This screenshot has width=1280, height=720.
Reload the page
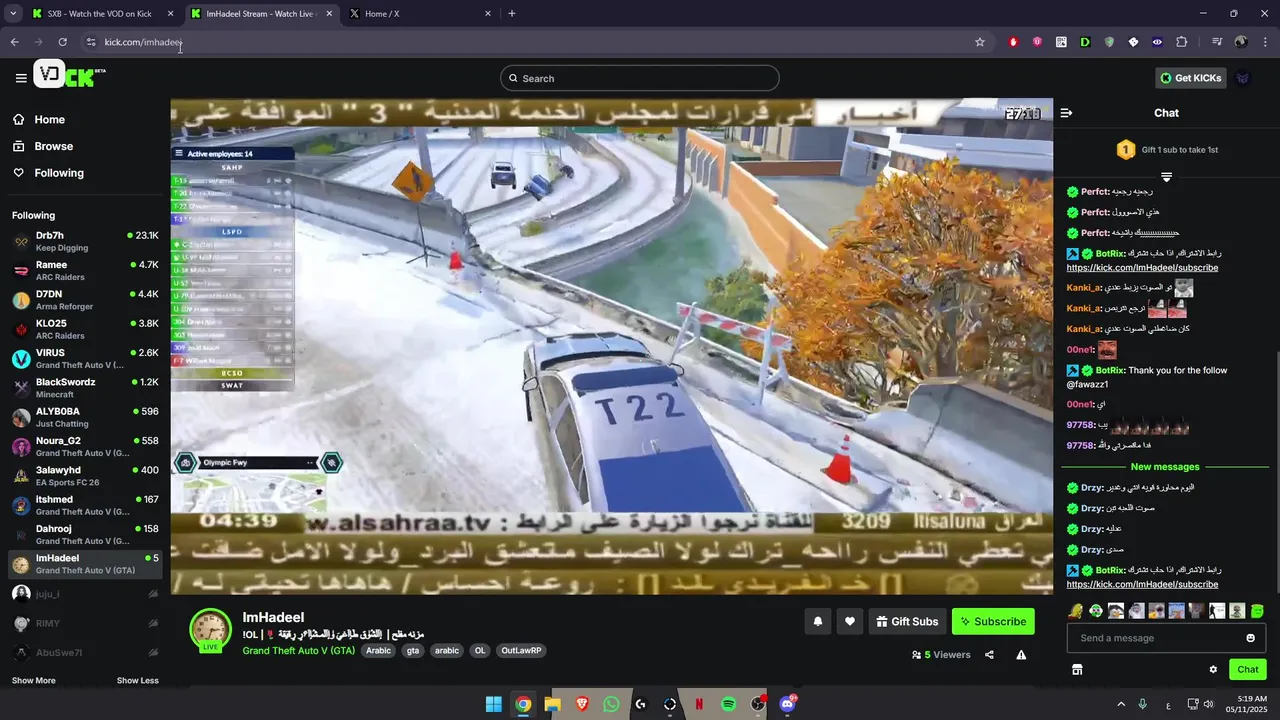pyautogui.click(x=62, y=42)
